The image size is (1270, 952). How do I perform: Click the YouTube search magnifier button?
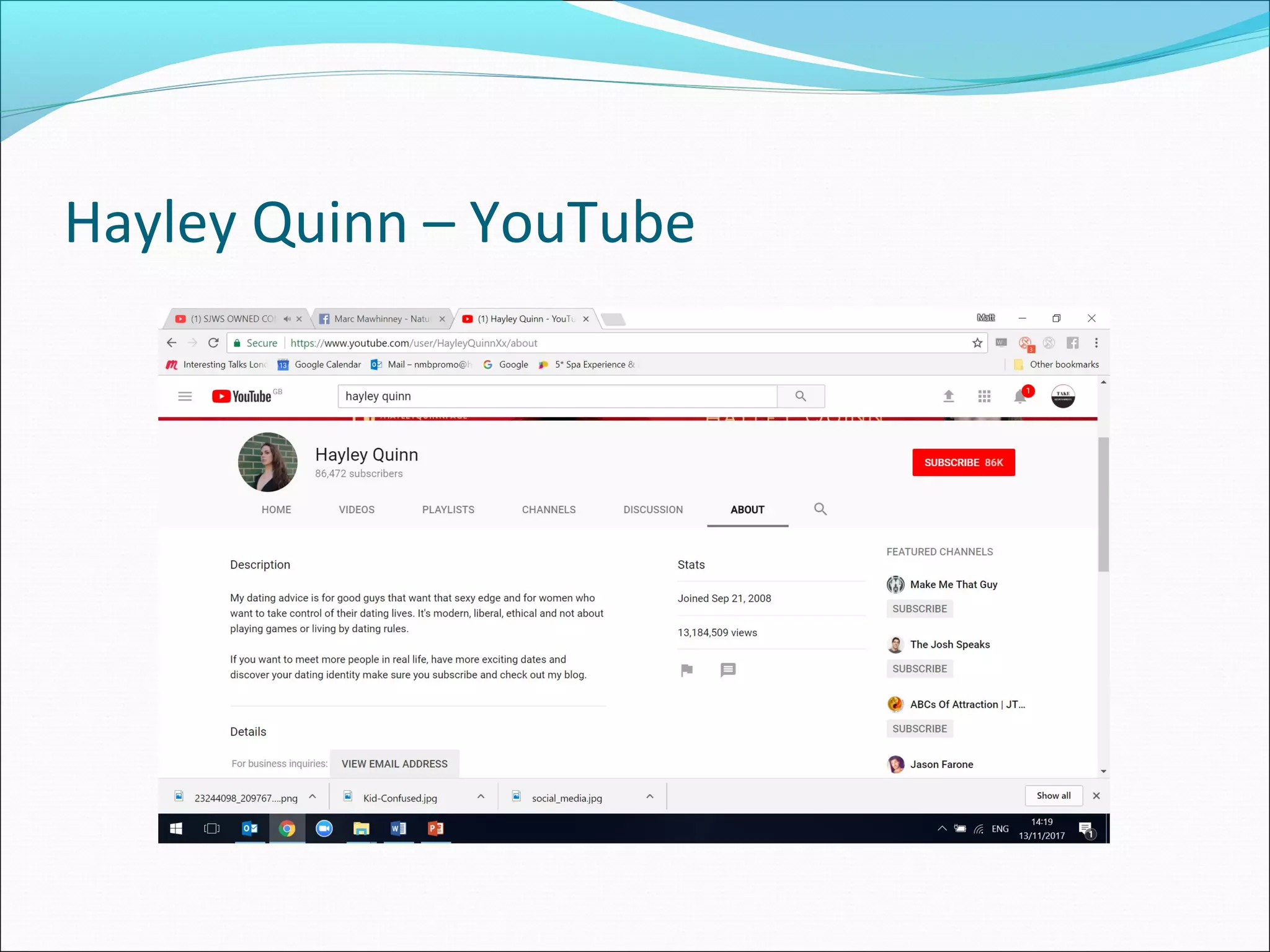(801, 396)
